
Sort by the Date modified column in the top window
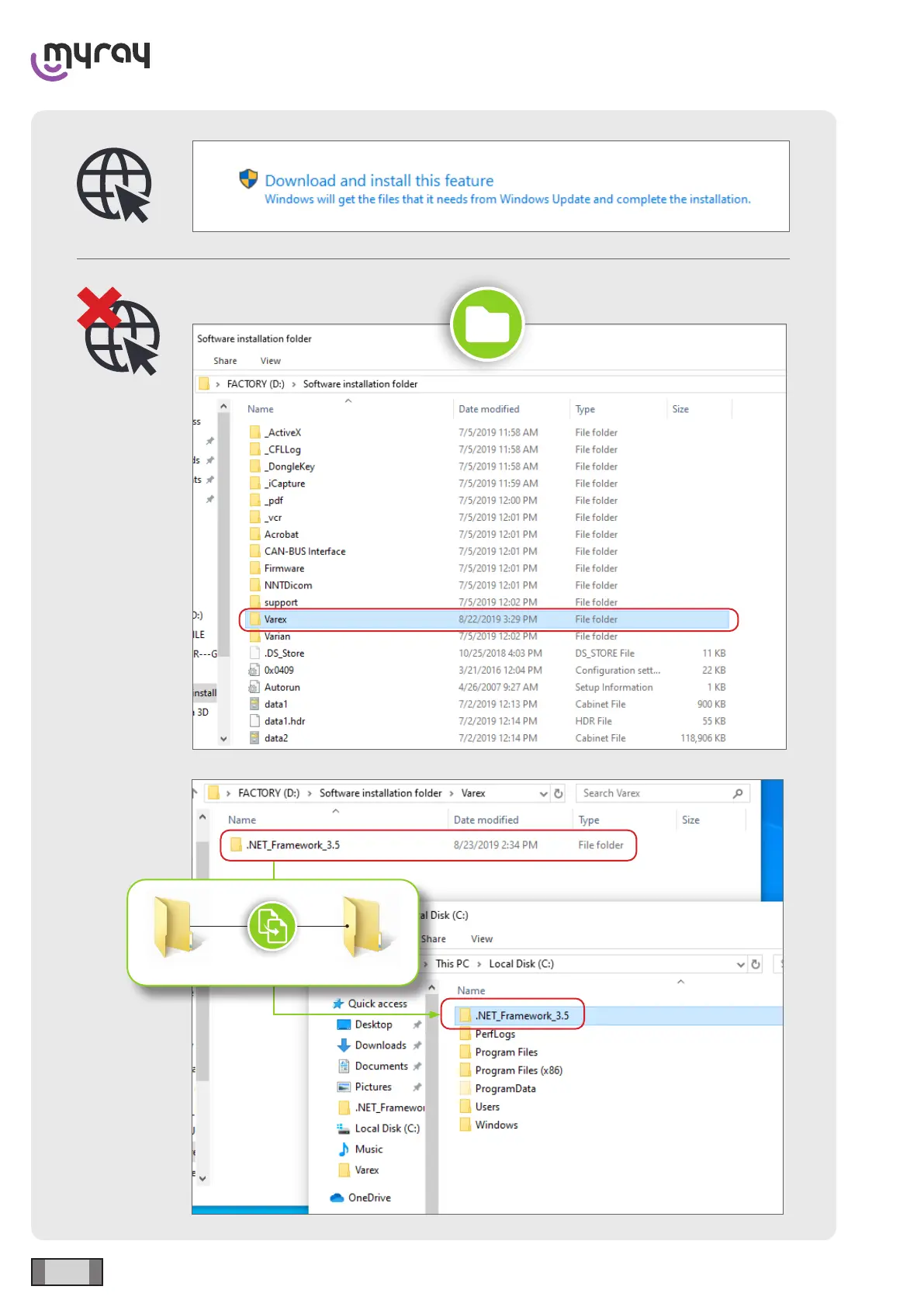click(x=489, y=409)
